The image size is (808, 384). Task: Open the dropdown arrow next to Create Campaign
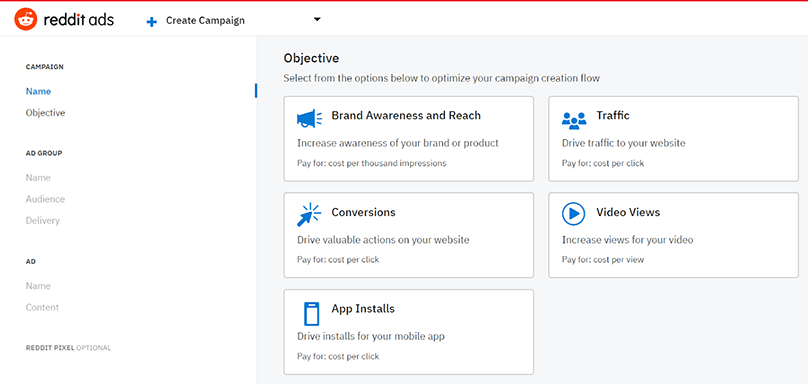pyautogui.click(x=317, y=20)
